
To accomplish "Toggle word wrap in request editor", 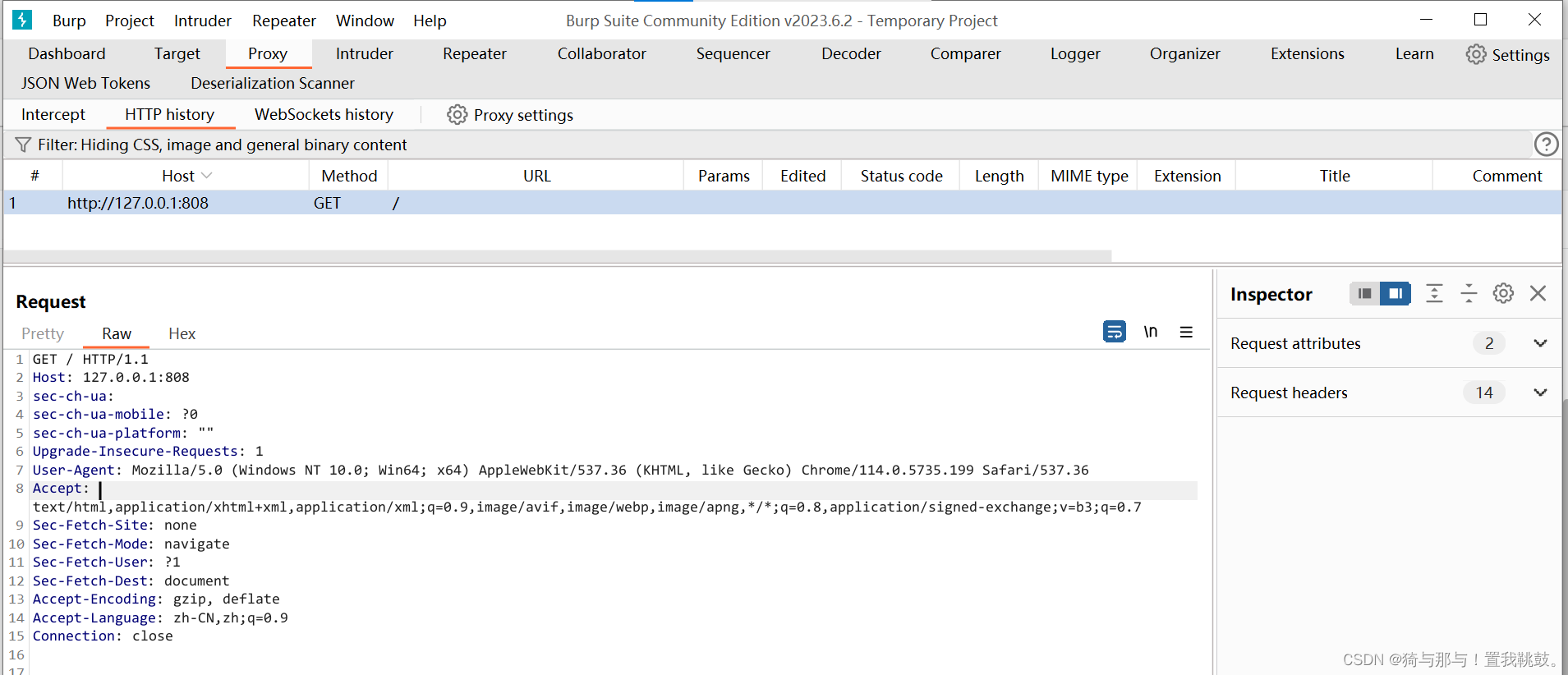I will coord(1115,332).
